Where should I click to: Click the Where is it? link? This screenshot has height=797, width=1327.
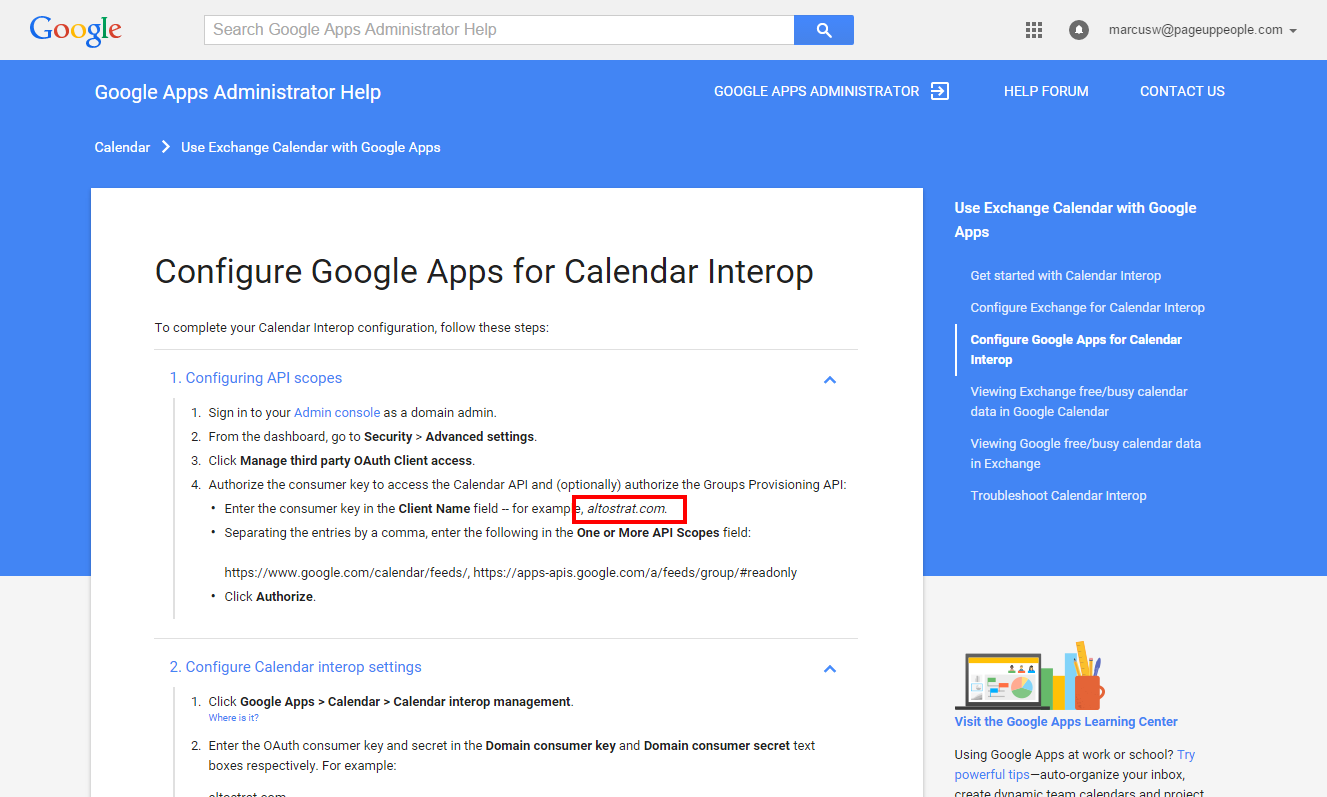[x=233, y=718]
